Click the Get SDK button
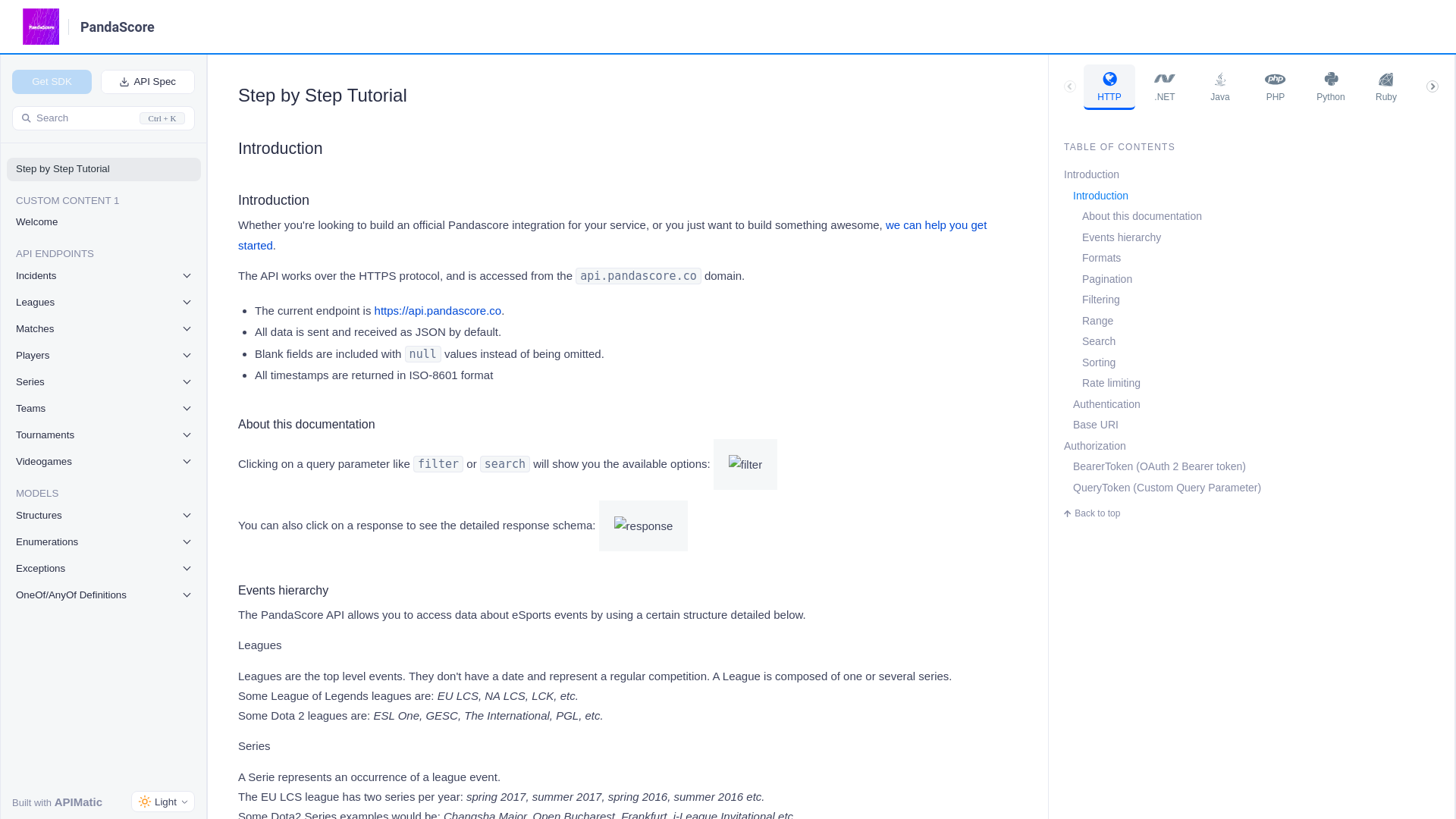The image size is (1456, 819). coord(52,82)
